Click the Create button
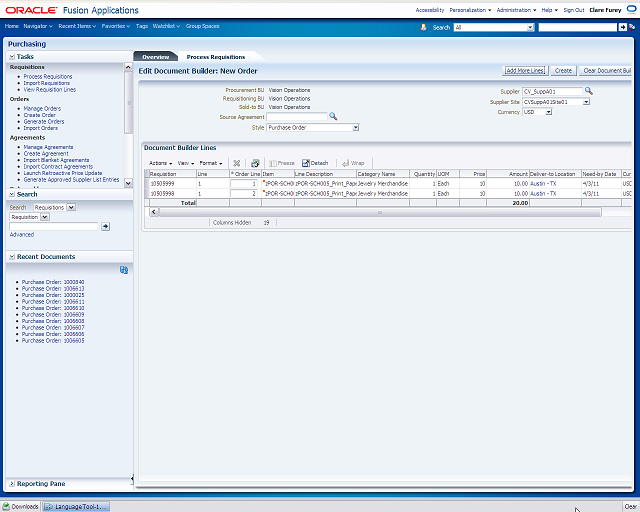 563,71
